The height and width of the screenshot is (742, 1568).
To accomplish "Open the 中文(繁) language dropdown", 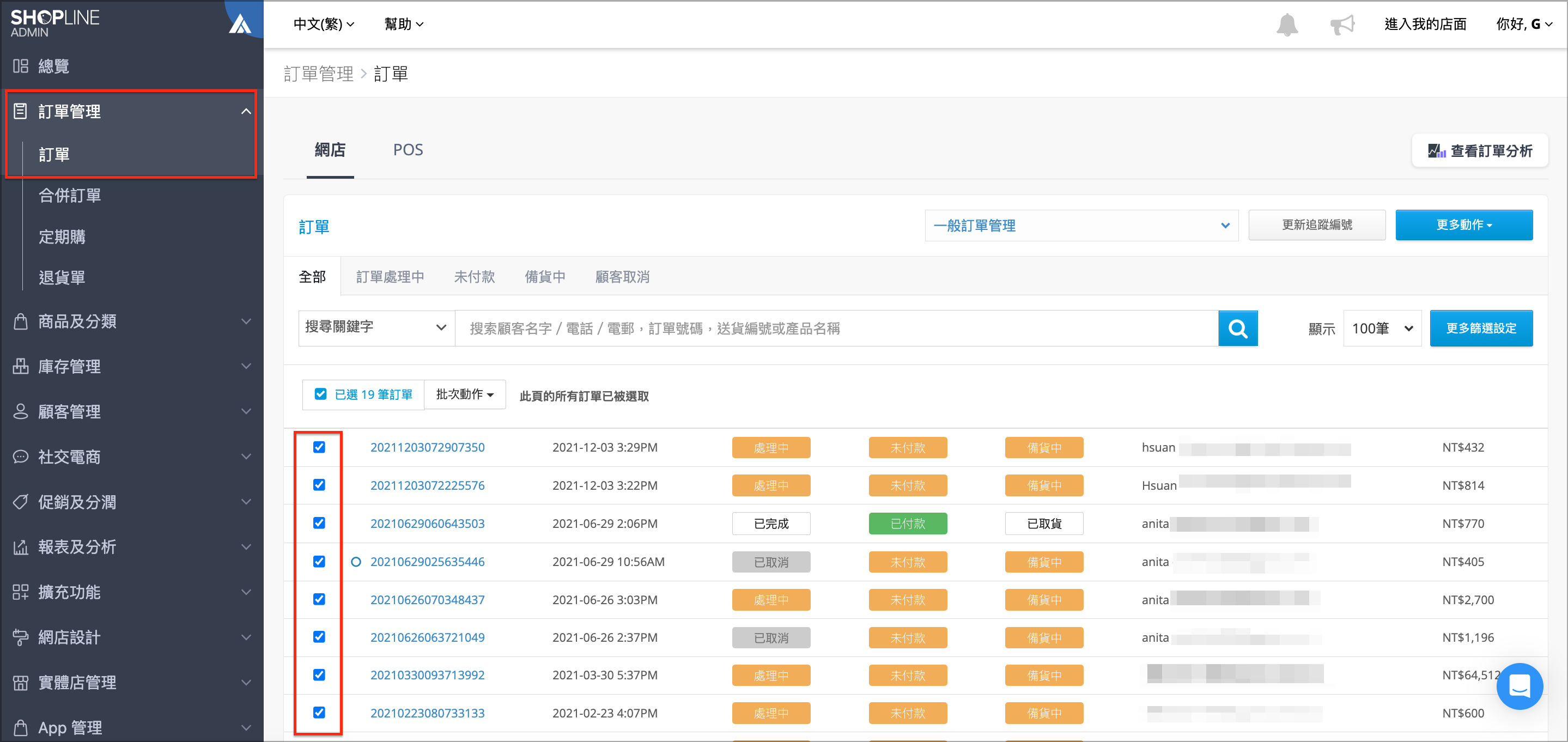I will 324,25.
